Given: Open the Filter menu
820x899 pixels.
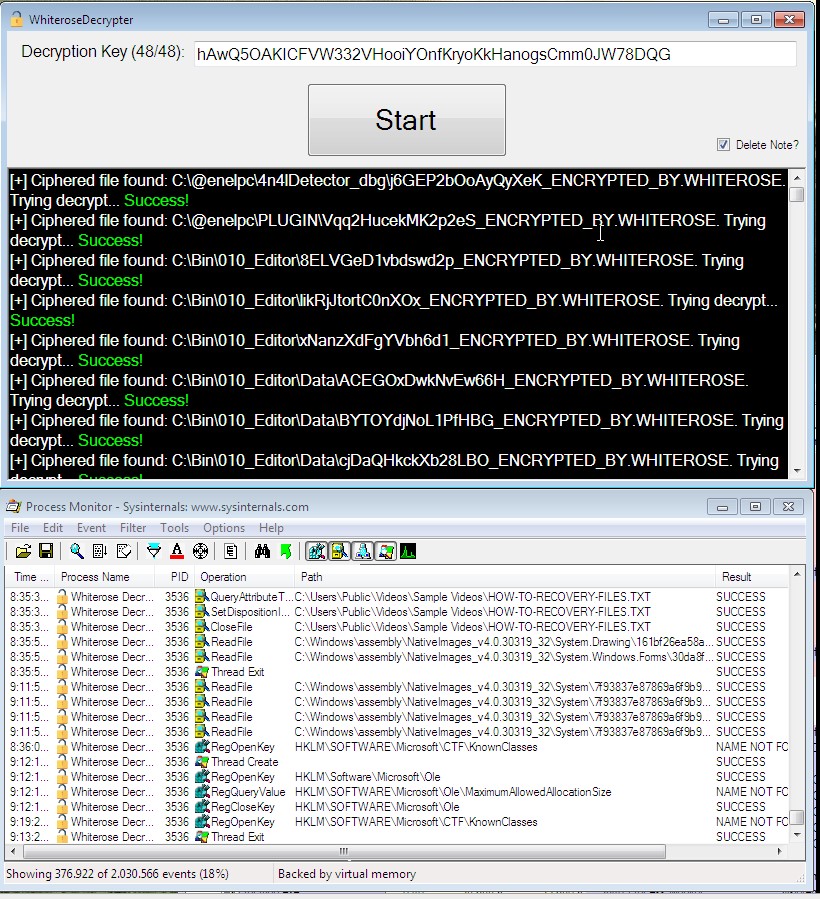Looking at the screenshot, I should [x=133, y=527].
